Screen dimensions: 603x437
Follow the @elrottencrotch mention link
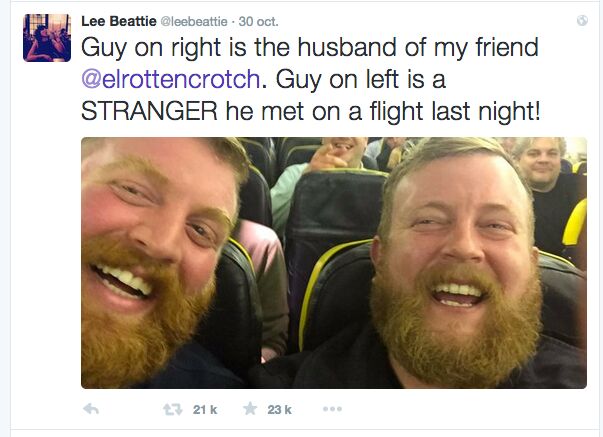tap(171, 79)
